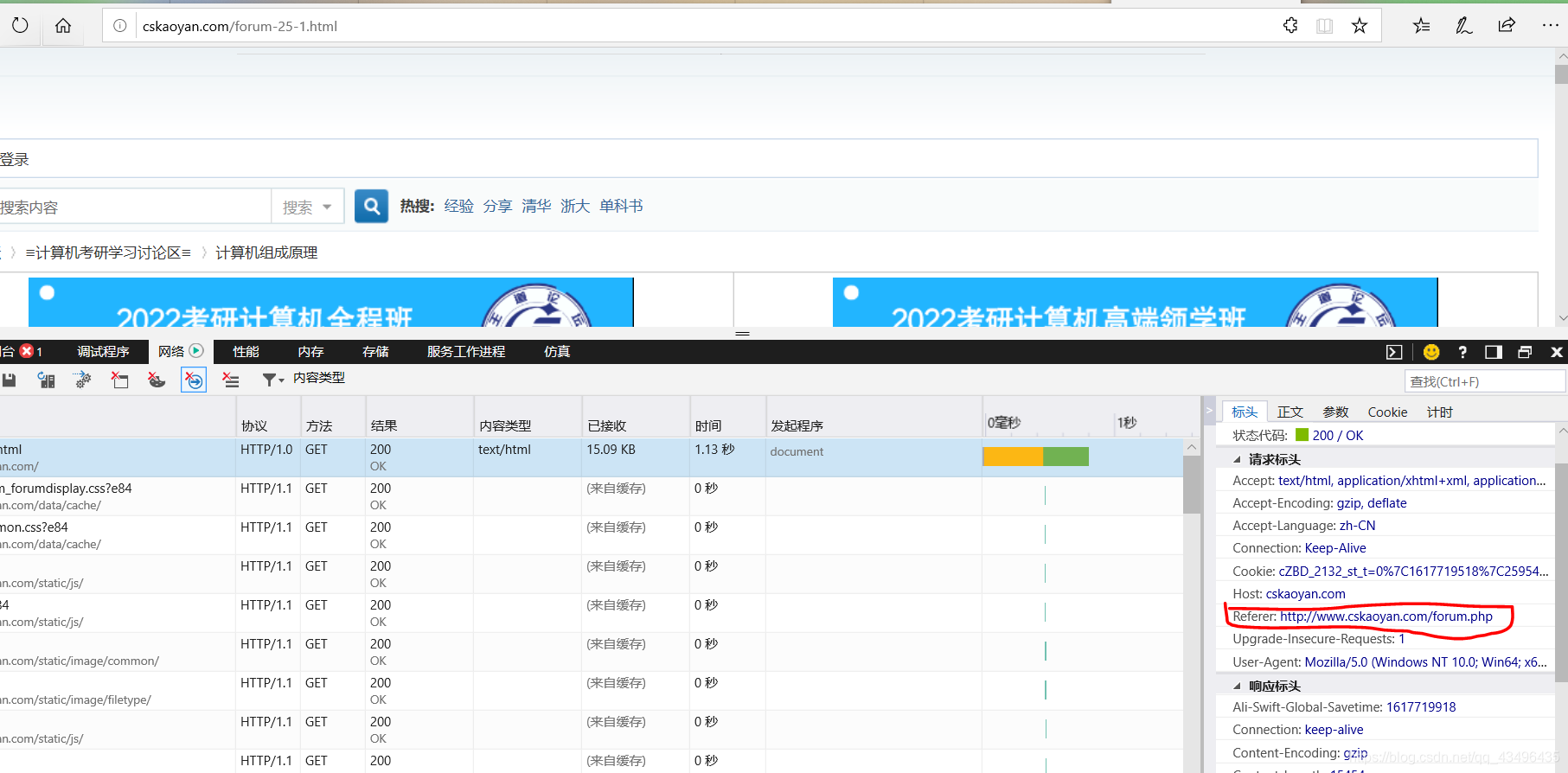Export network log as HAR (save icon)
Screen dimensions: 1568x773
pos(9,380)
